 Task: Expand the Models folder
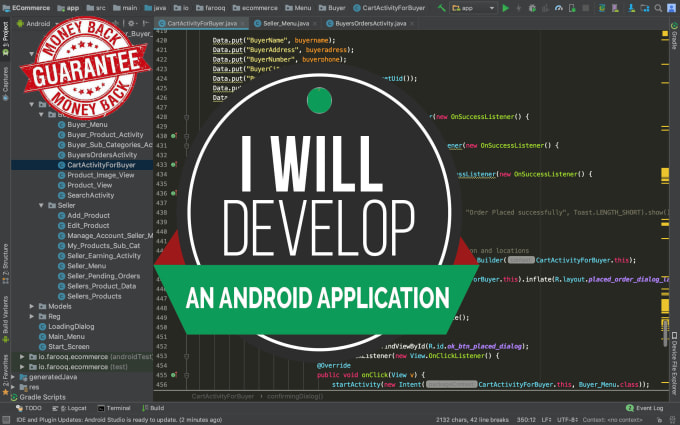[32, 306]
